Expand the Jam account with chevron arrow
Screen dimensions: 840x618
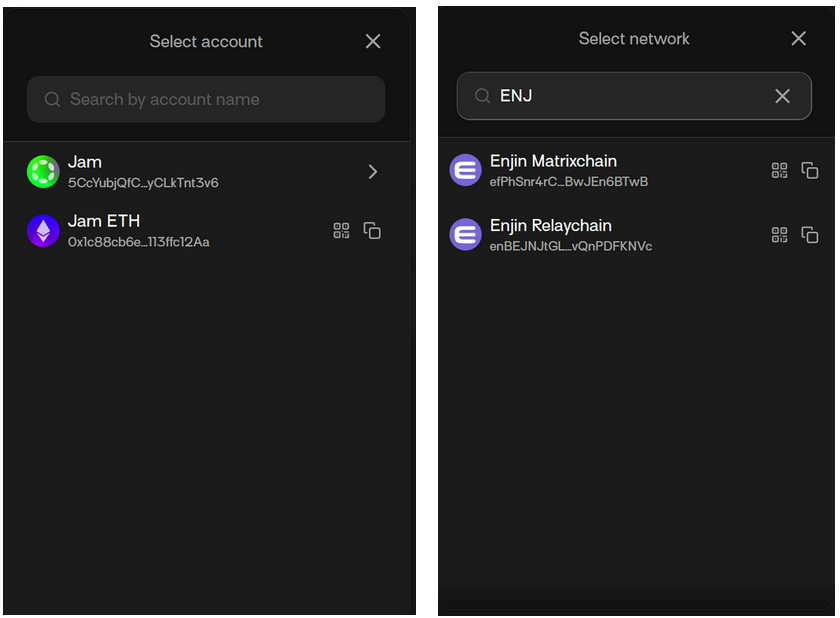click(373, 172)
